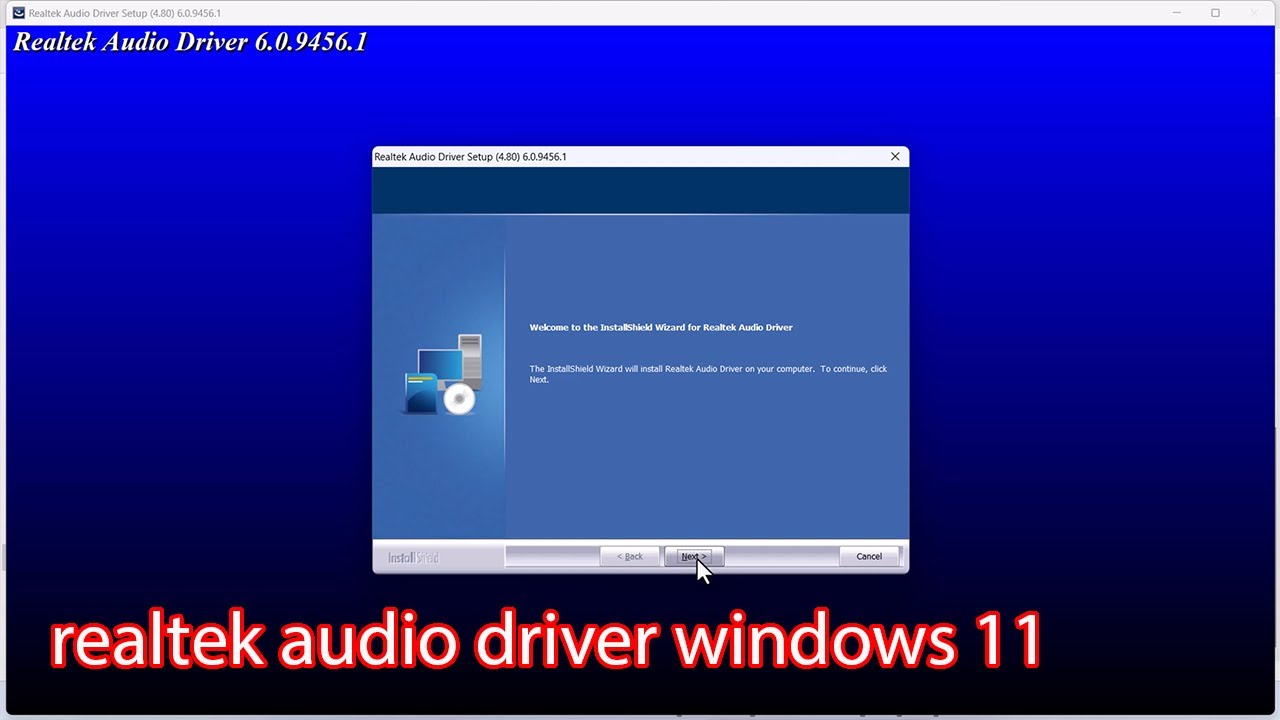The image size is (1280, 720).
Task: Click the InstallShield logo in the dialog footer
Action: (x=413, y=557)
